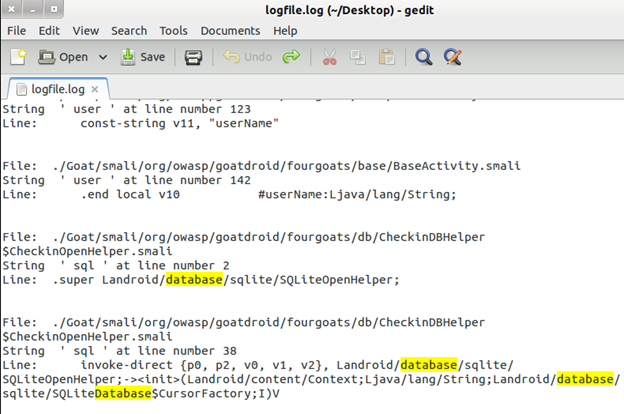Open the Find and Replace icon
Image resolution: width=624 pixels, height=414 pixels.
point(453,57)
